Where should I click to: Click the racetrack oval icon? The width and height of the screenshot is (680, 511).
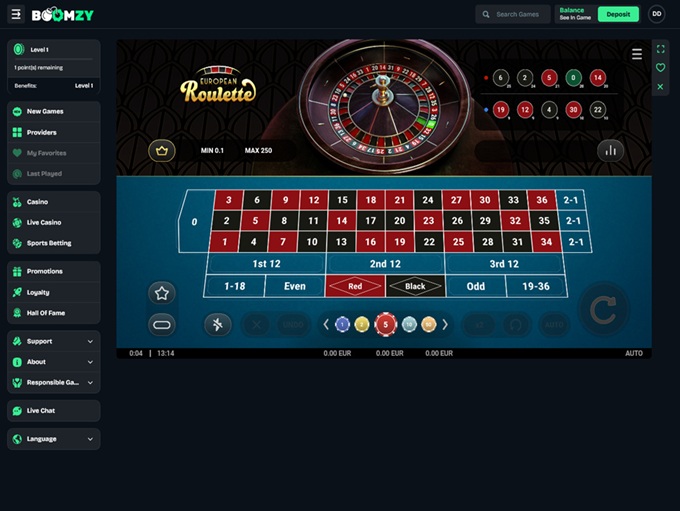162,325
